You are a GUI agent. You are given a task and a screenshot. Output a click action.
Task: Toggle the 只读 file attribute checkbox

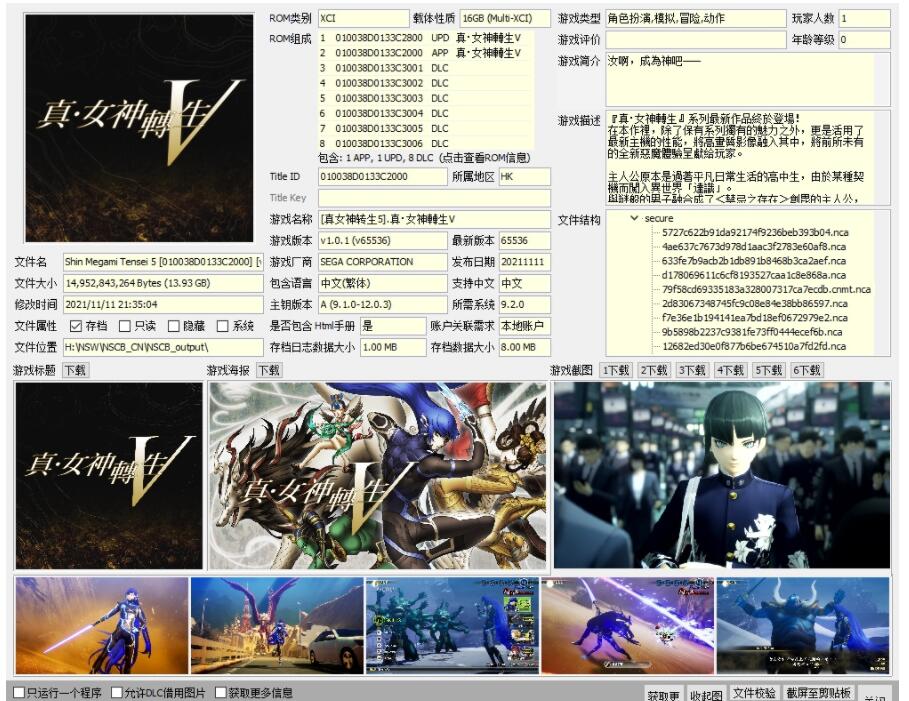(124, 326)
